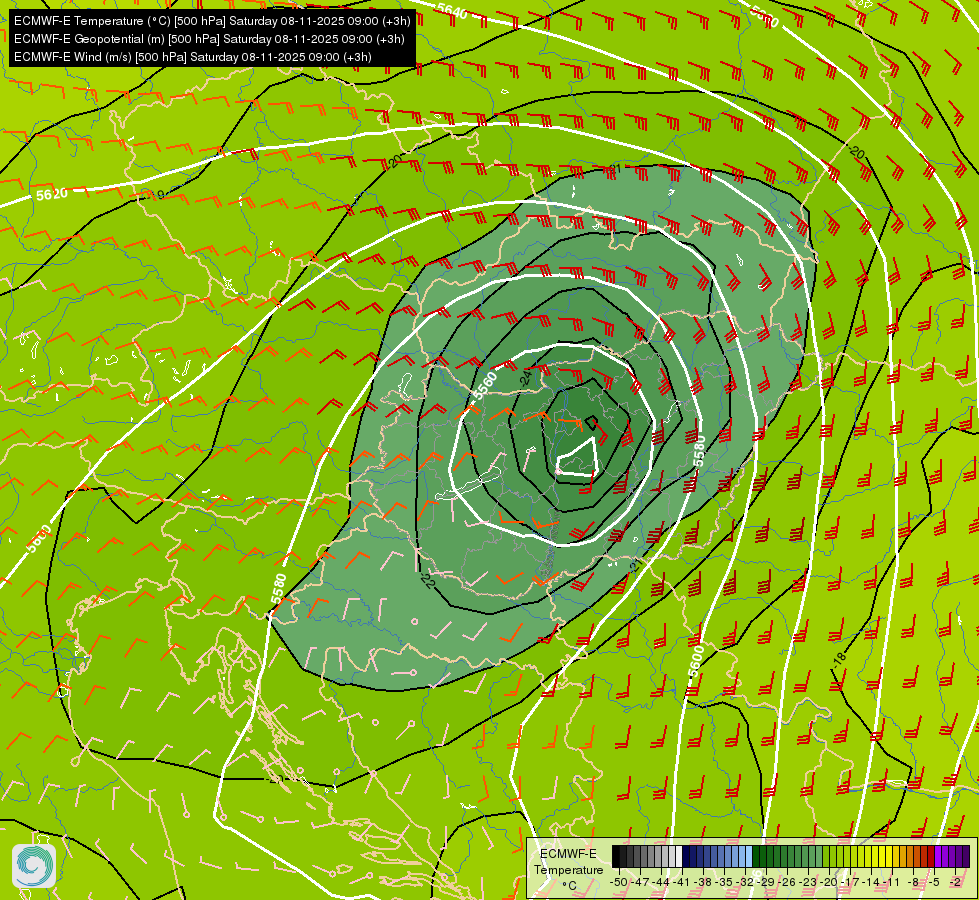Click the 5640 geopotential contour label
The height and width of the screenshot is (900, 979).
[x=451, y=10]
